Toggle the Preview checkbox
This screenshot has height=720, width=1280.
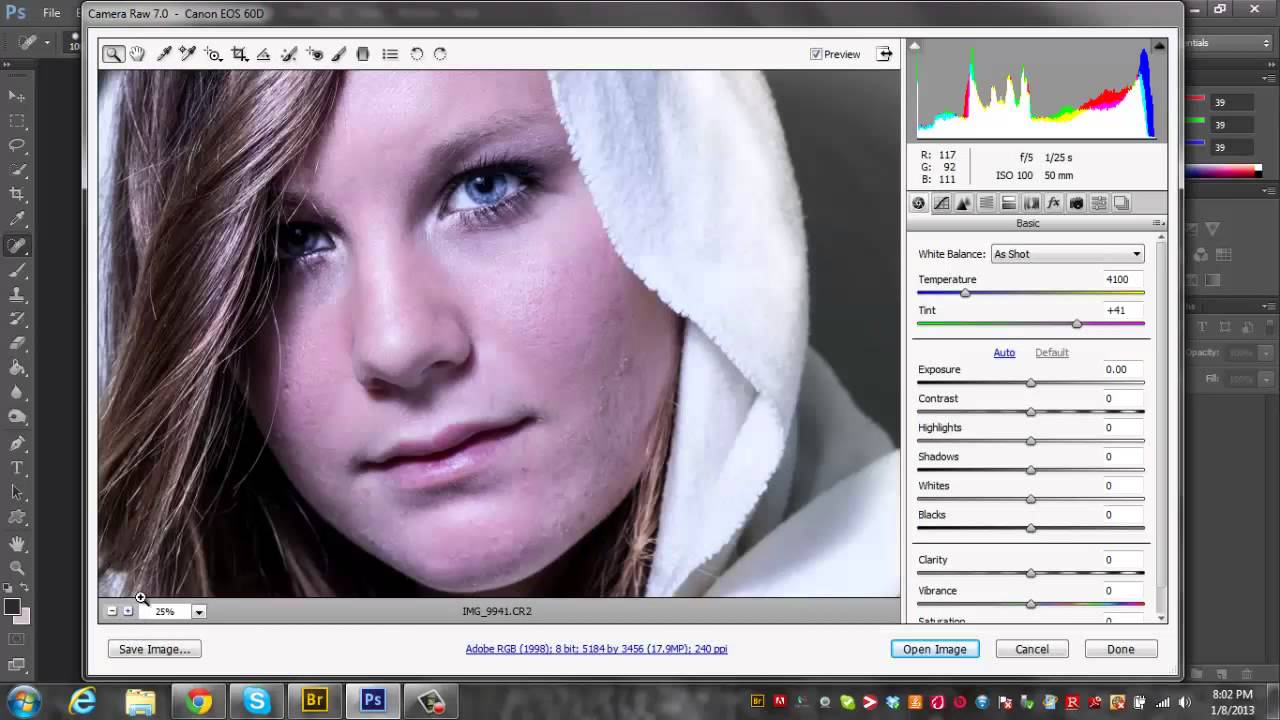[816, 54]
